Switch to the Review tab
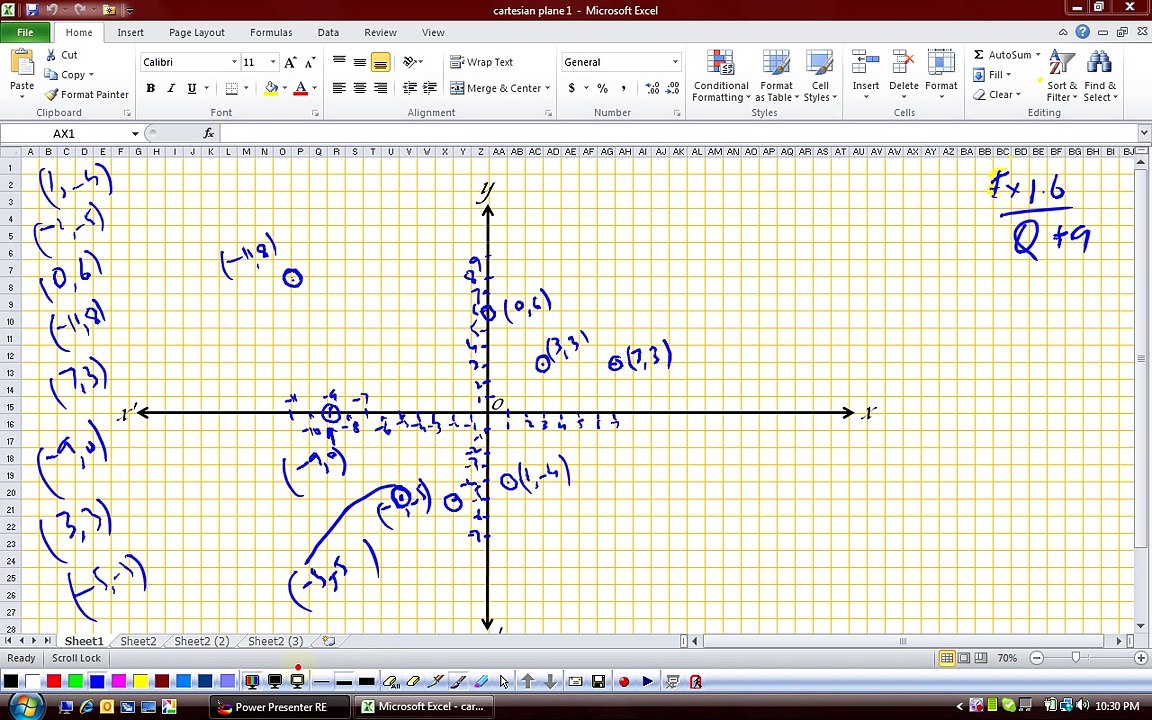 (x=381, y=32)
